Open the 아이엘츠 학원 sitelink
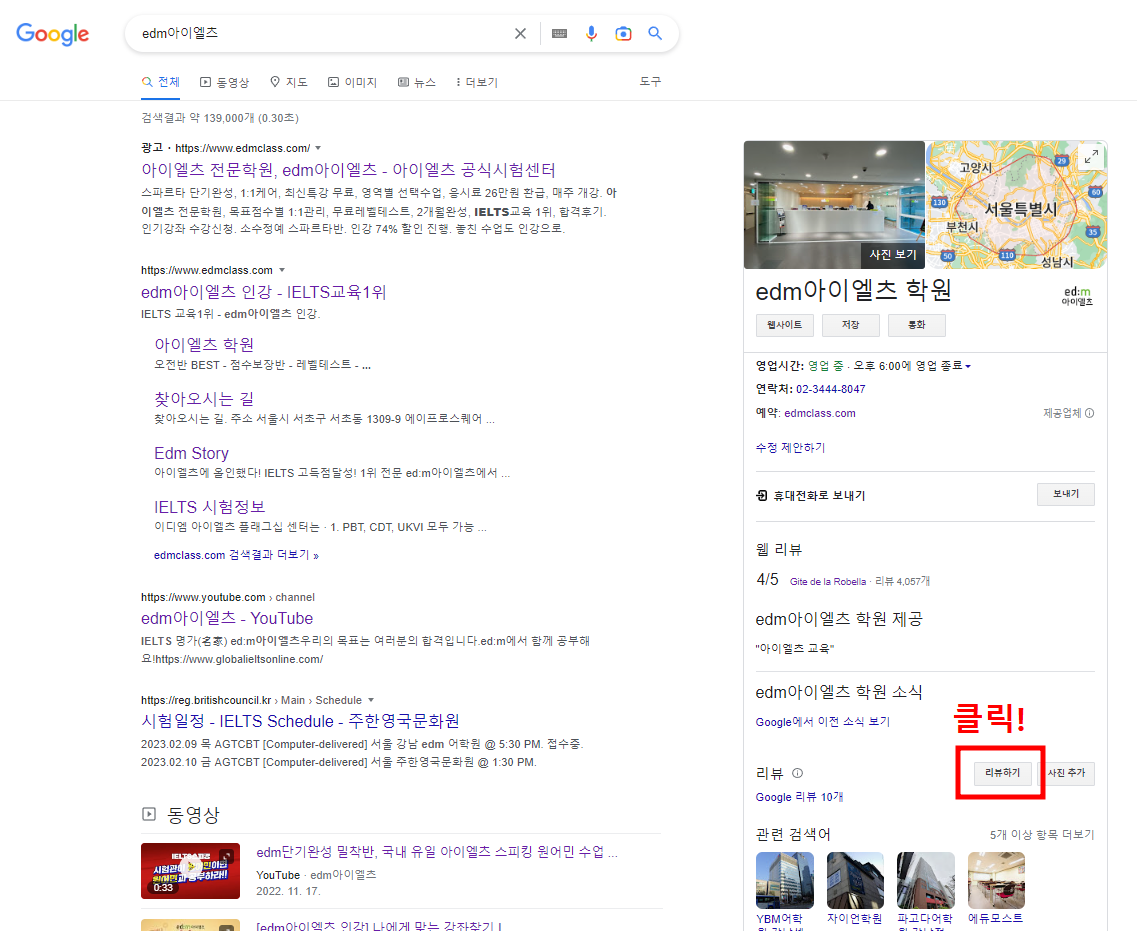This screenshot has height=931, width=1137. tap(204, 344)
